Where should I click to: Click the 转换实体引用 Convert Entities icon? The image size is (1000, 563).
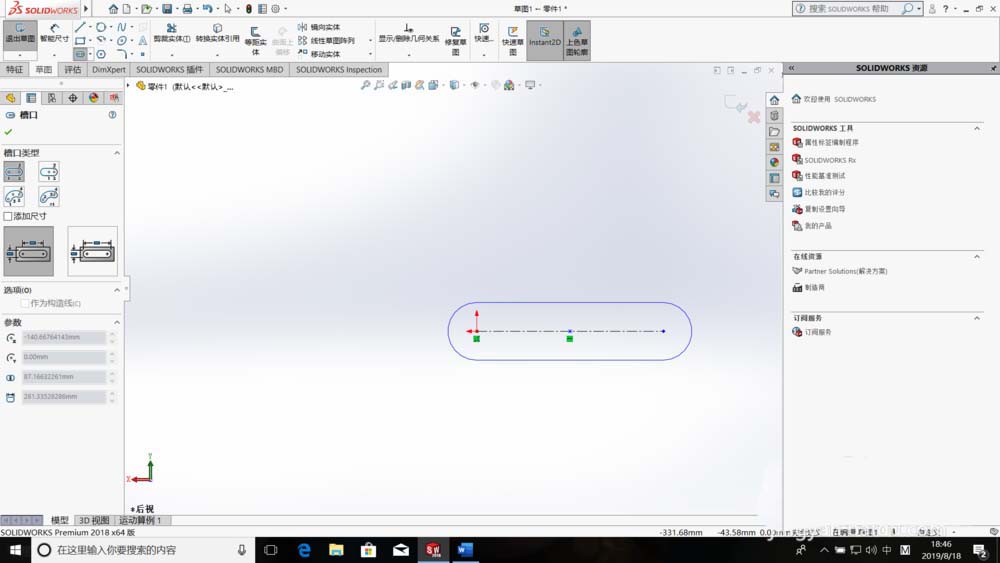click(x=217, y=33)
